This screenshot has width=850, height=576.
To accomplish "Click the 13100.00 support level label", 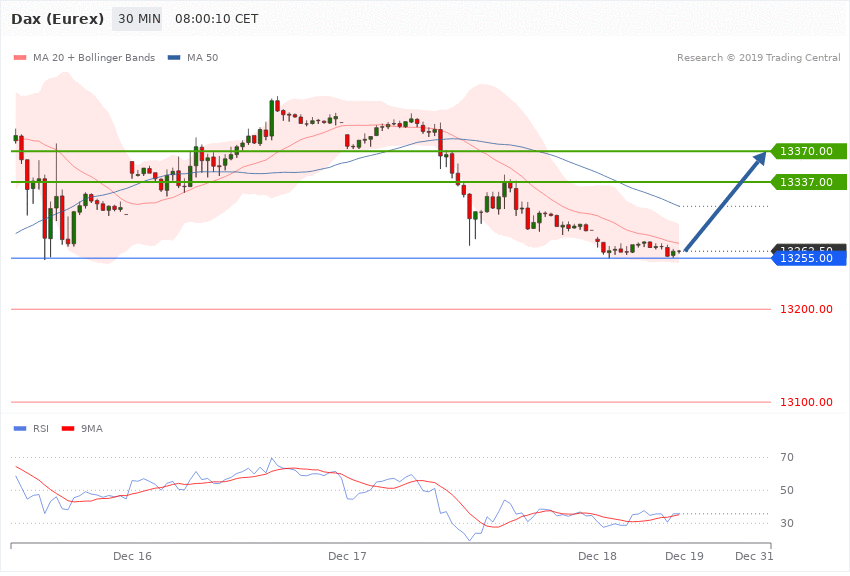I will (x=806, y=402).
